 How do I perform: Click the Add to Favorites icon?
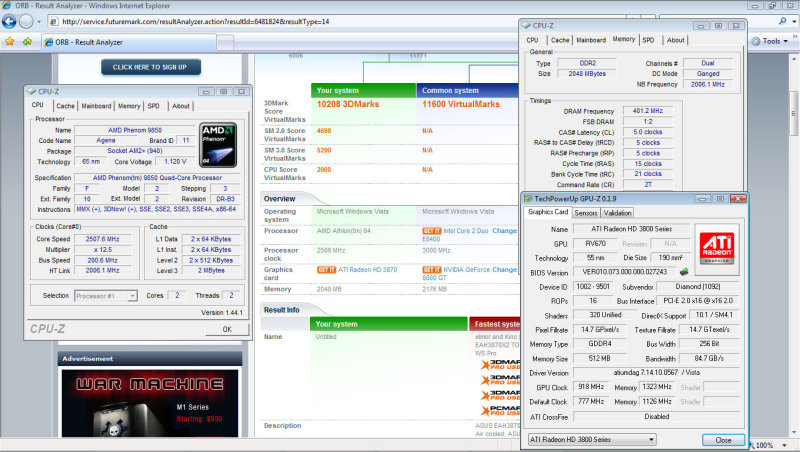(x=27, y=42)
